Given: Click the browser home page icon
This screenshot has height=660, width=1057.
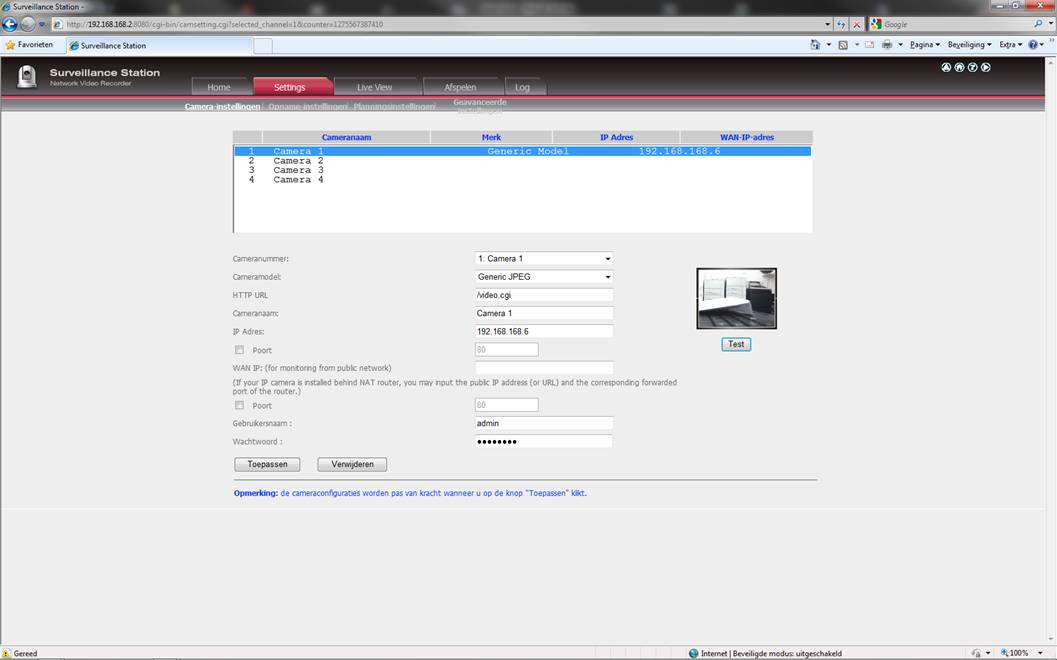Looking at the screenshot, I should tap(815, 44).
